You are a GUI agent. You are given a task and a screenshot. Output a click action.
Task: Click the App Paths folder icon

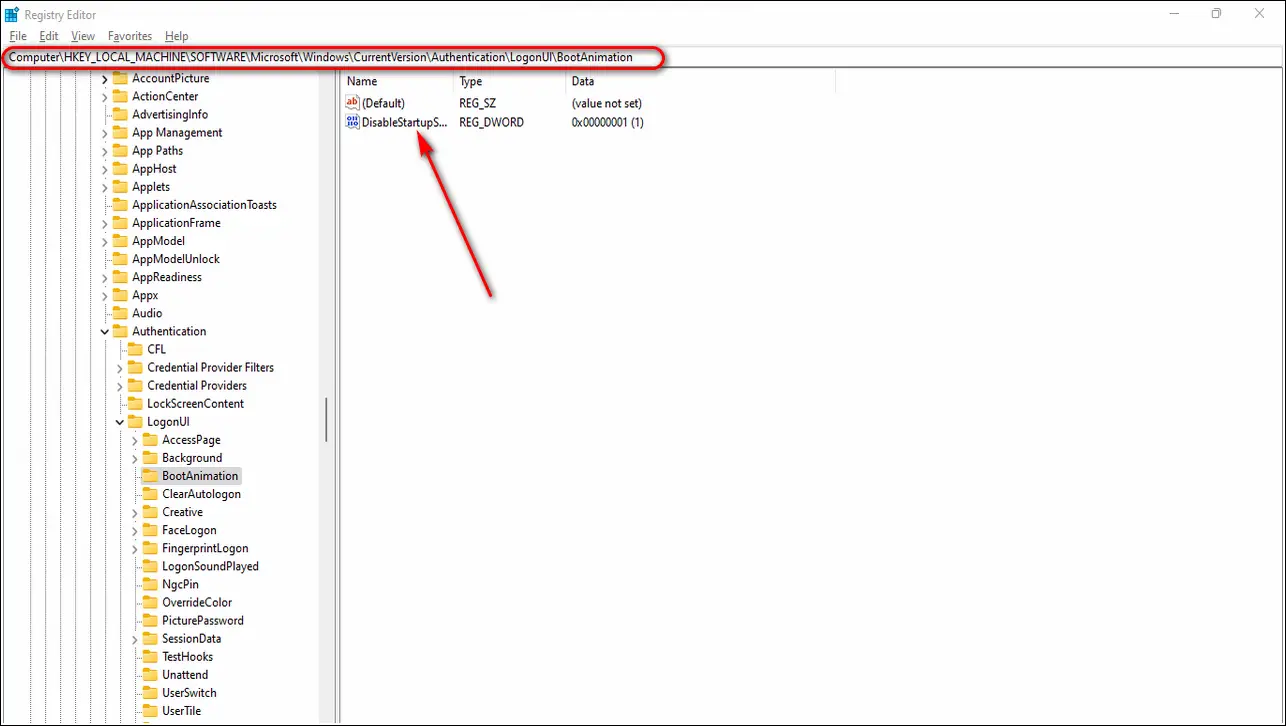pyautogui.click(x=120, y=151)
